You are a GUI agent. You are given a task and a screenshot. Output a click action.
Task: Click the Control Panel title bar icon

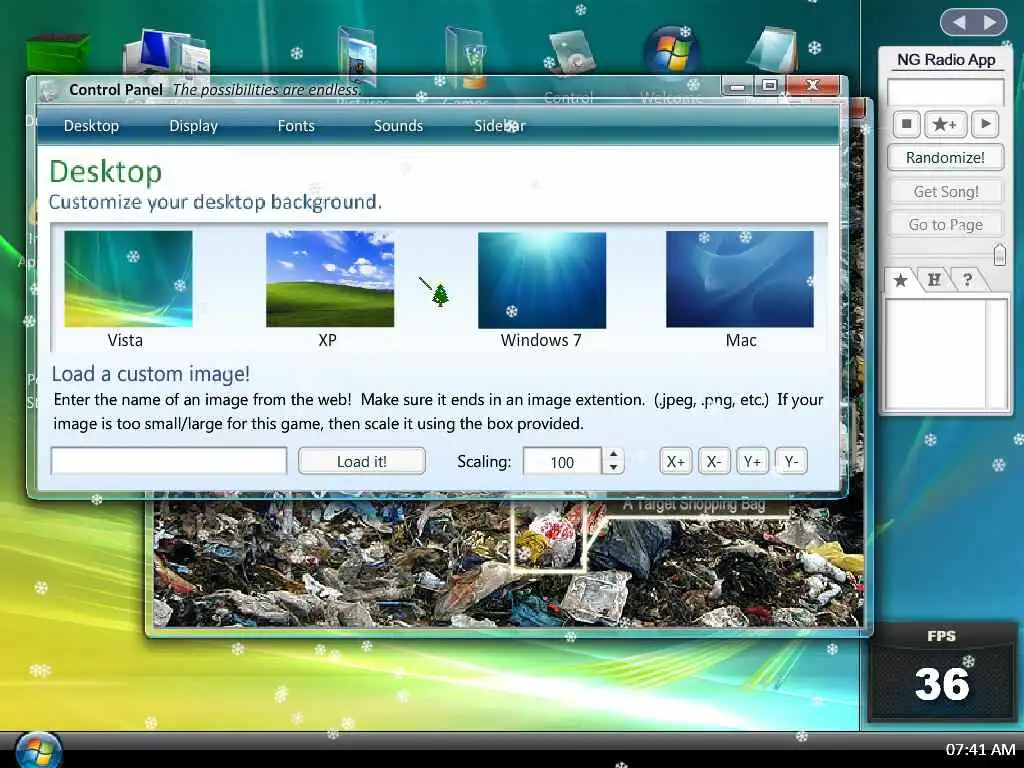pyautogui.click(x=47, y=90)
